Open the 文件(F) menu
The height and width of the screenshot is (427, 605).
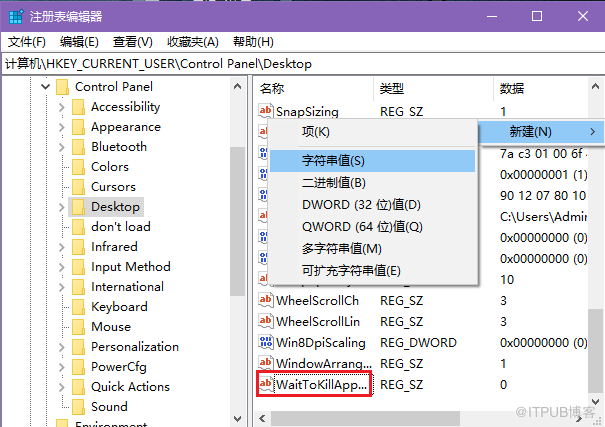coord(27,42)
